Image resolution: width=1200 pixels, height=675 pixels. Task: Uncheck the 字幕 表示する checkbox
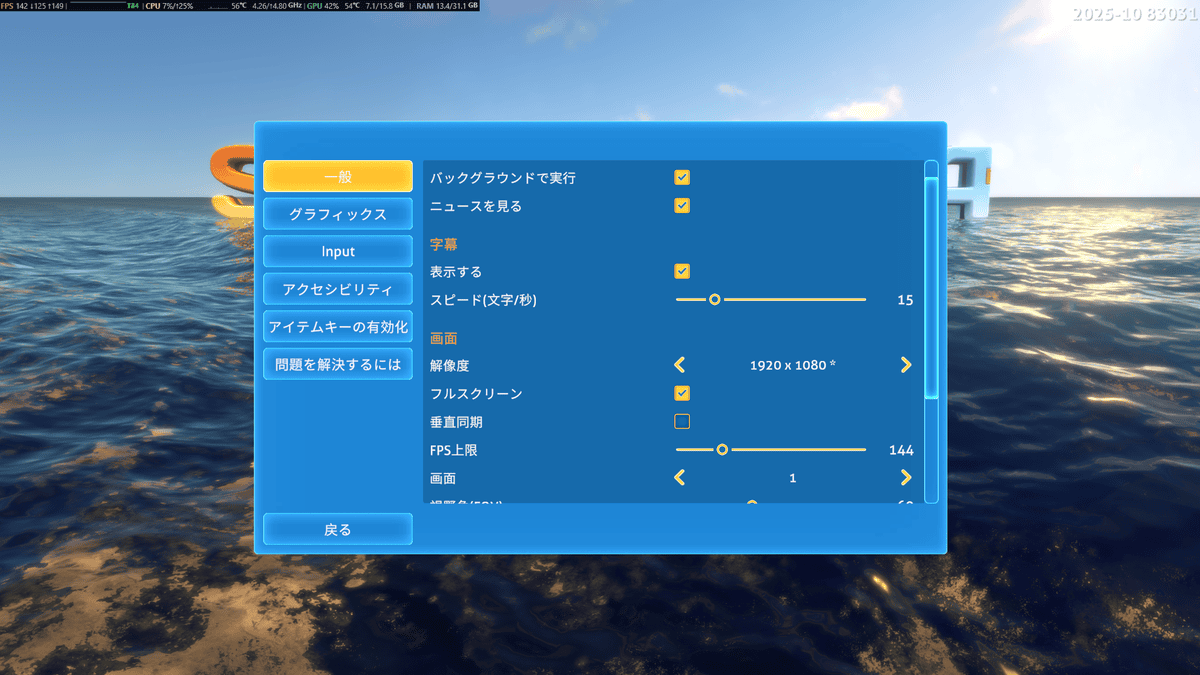(x=682, y=271)
